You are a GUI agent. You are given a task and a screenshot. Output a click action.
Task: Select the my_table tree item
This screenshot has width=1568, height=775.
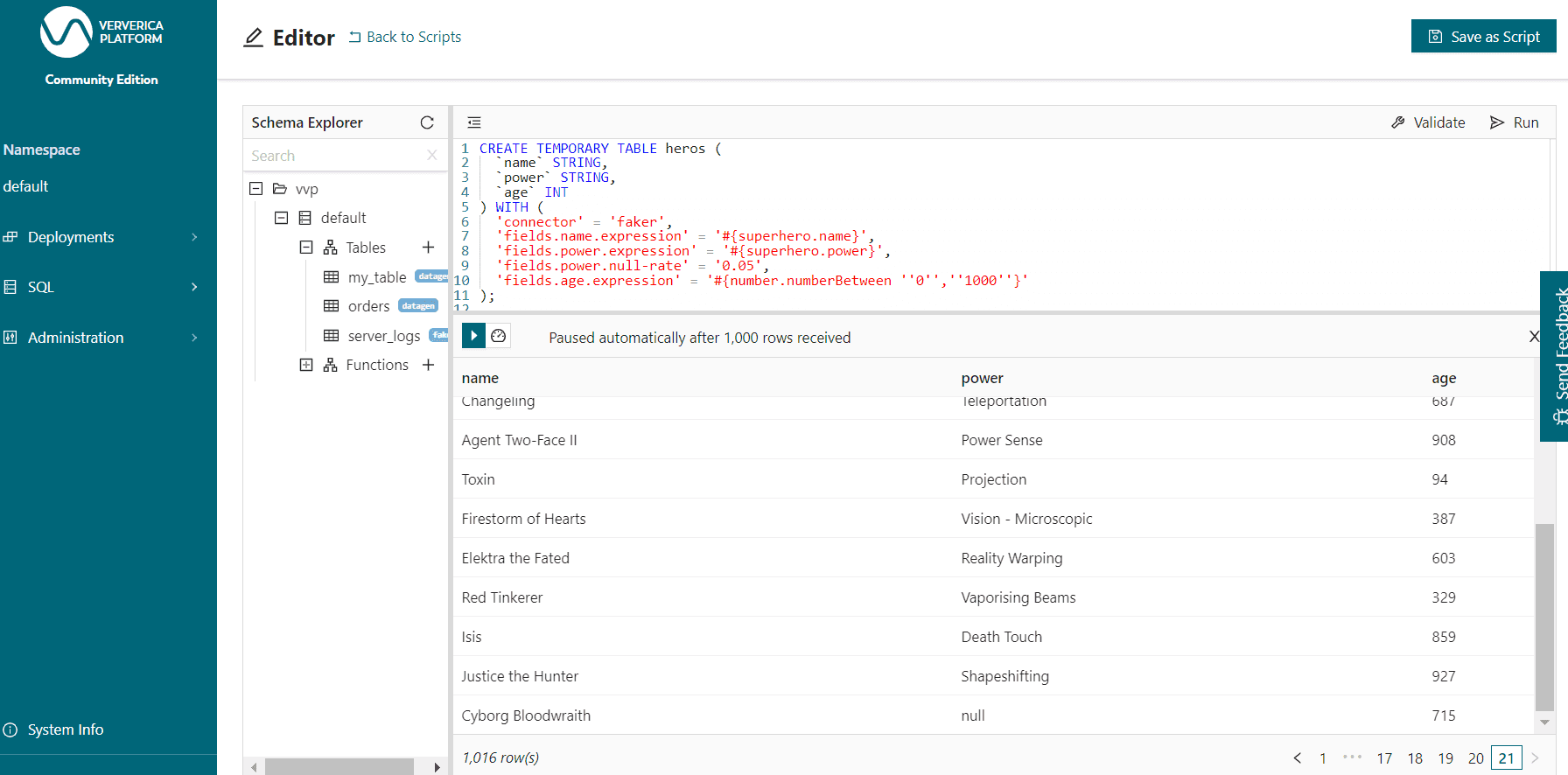(377, 277)
